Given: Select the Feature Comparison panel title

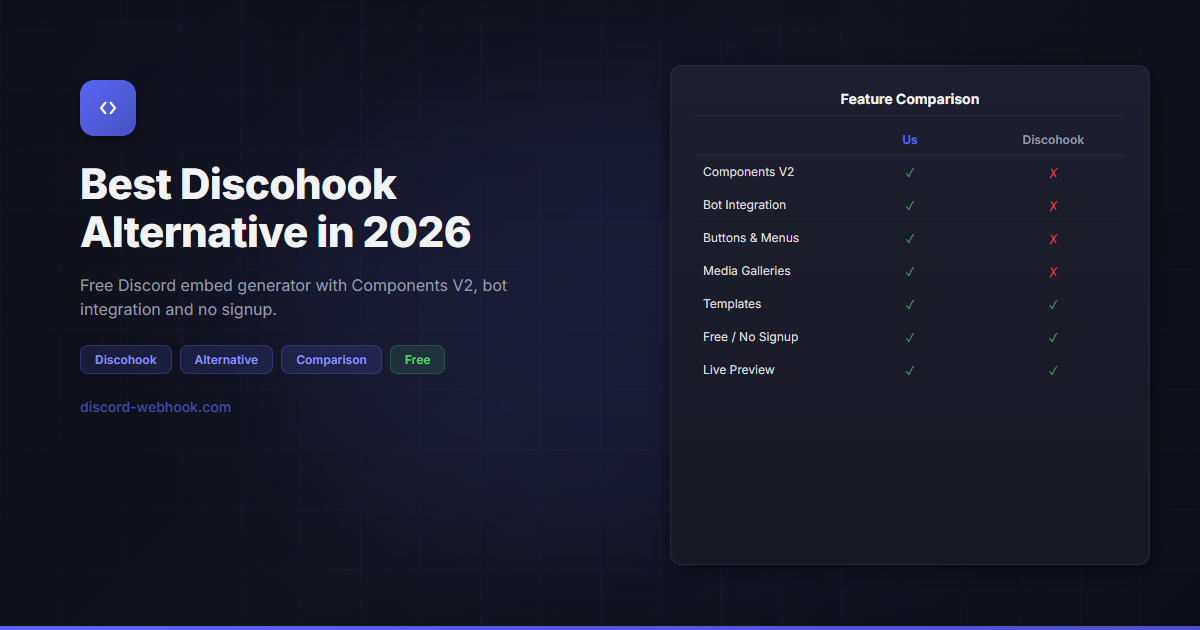Looking at the screenshot, I should coord(909,99).
